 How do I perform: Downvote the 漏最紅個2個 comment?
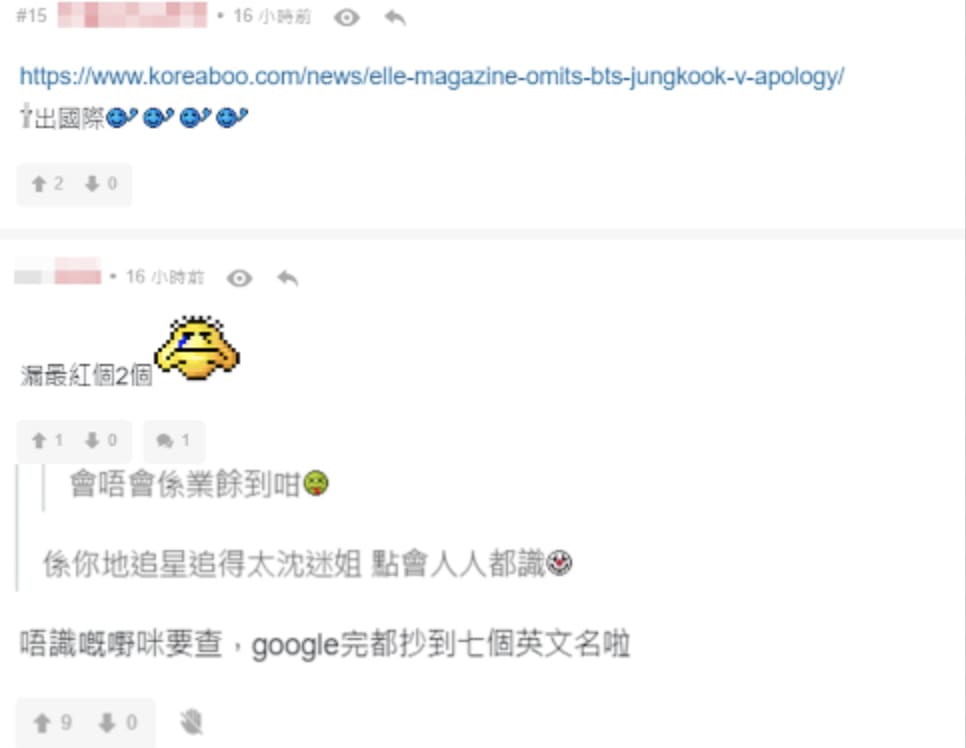pos(101,440)
